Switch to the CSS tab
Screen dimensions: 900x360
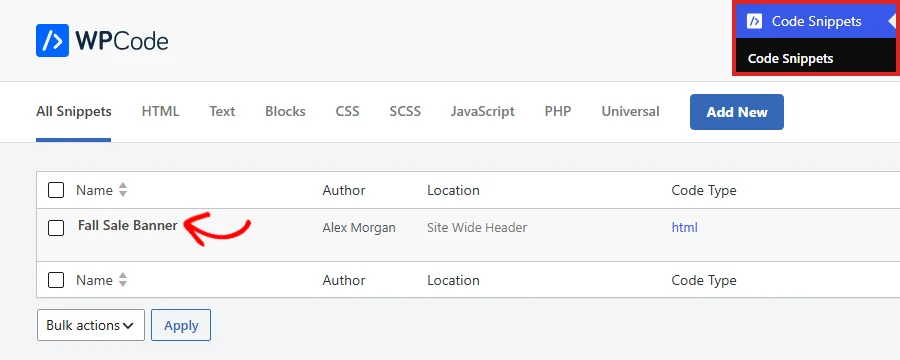click(x=347, y=111)
